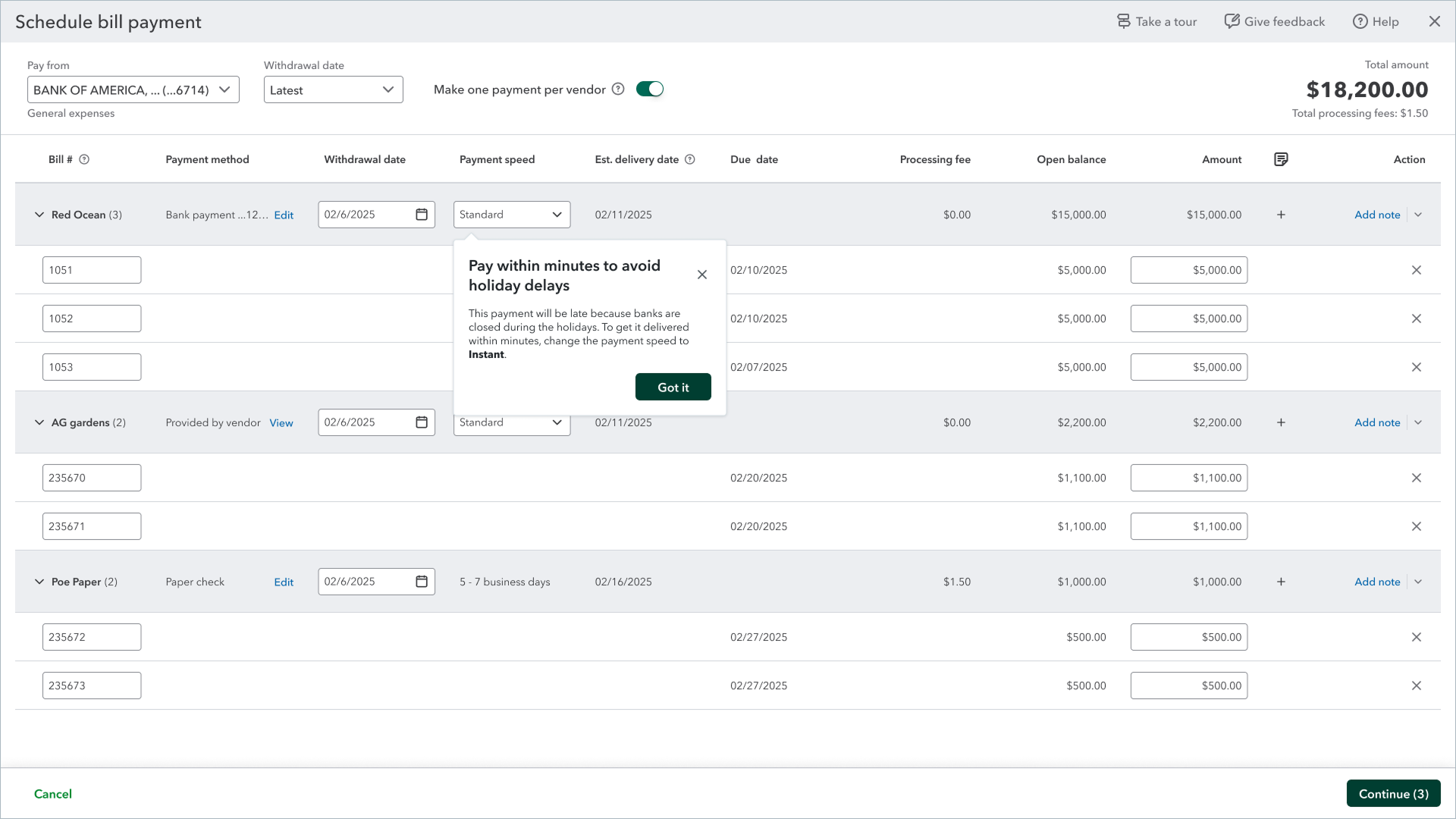Collapse the Poe Paper vendor group

pos(39,582)
